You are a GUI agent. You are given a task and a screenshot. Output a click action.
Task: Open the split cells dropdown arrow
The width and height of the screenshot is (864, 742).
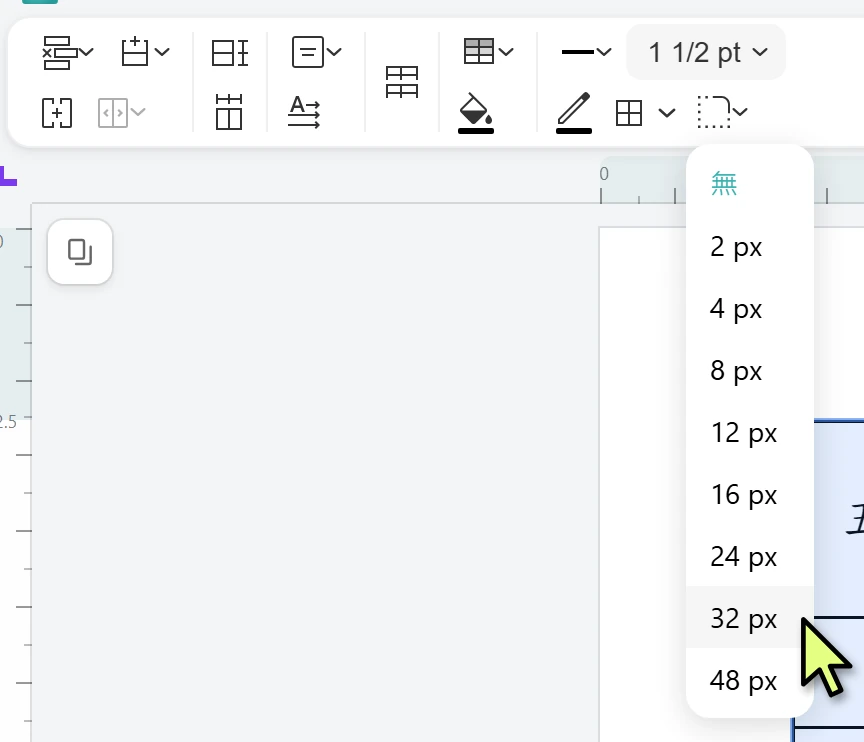tap(138, 112)
